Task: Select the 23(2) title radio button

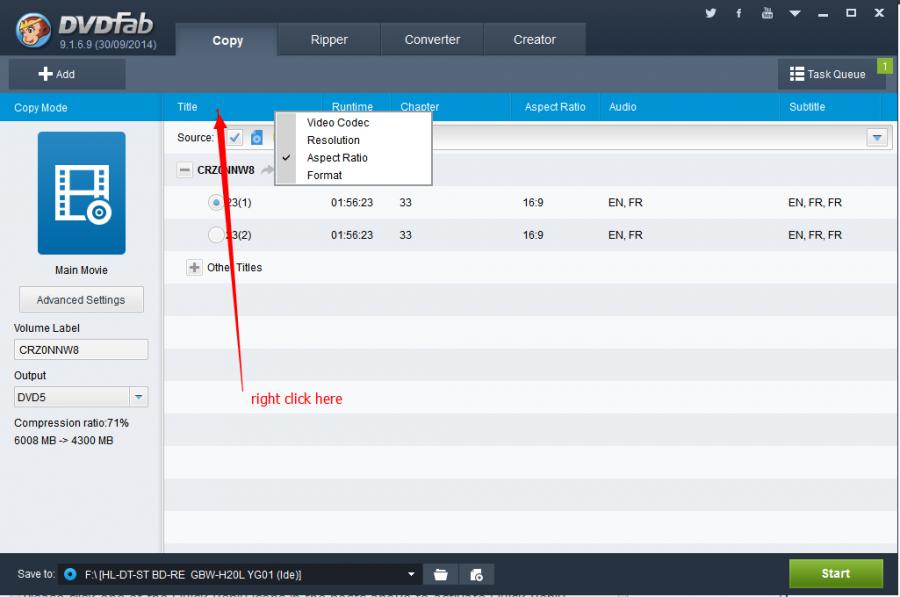Action: pos(216,235)
